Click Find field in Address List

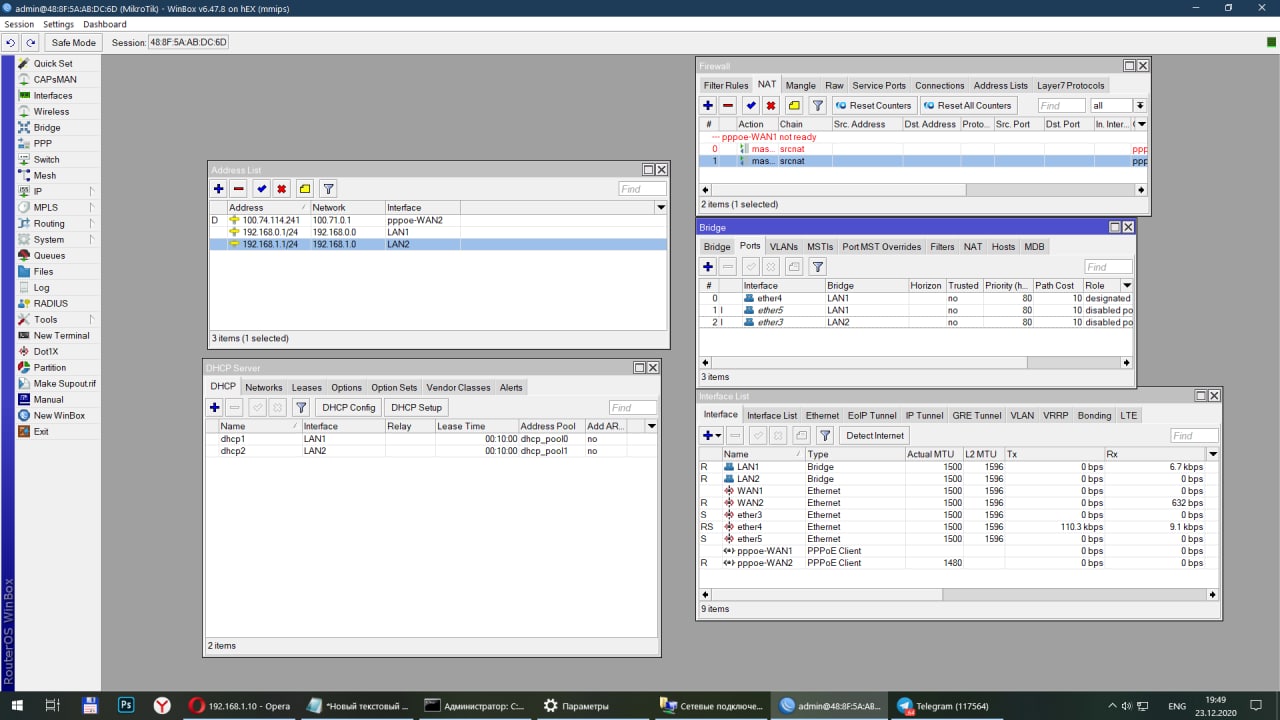coord(642,188)
